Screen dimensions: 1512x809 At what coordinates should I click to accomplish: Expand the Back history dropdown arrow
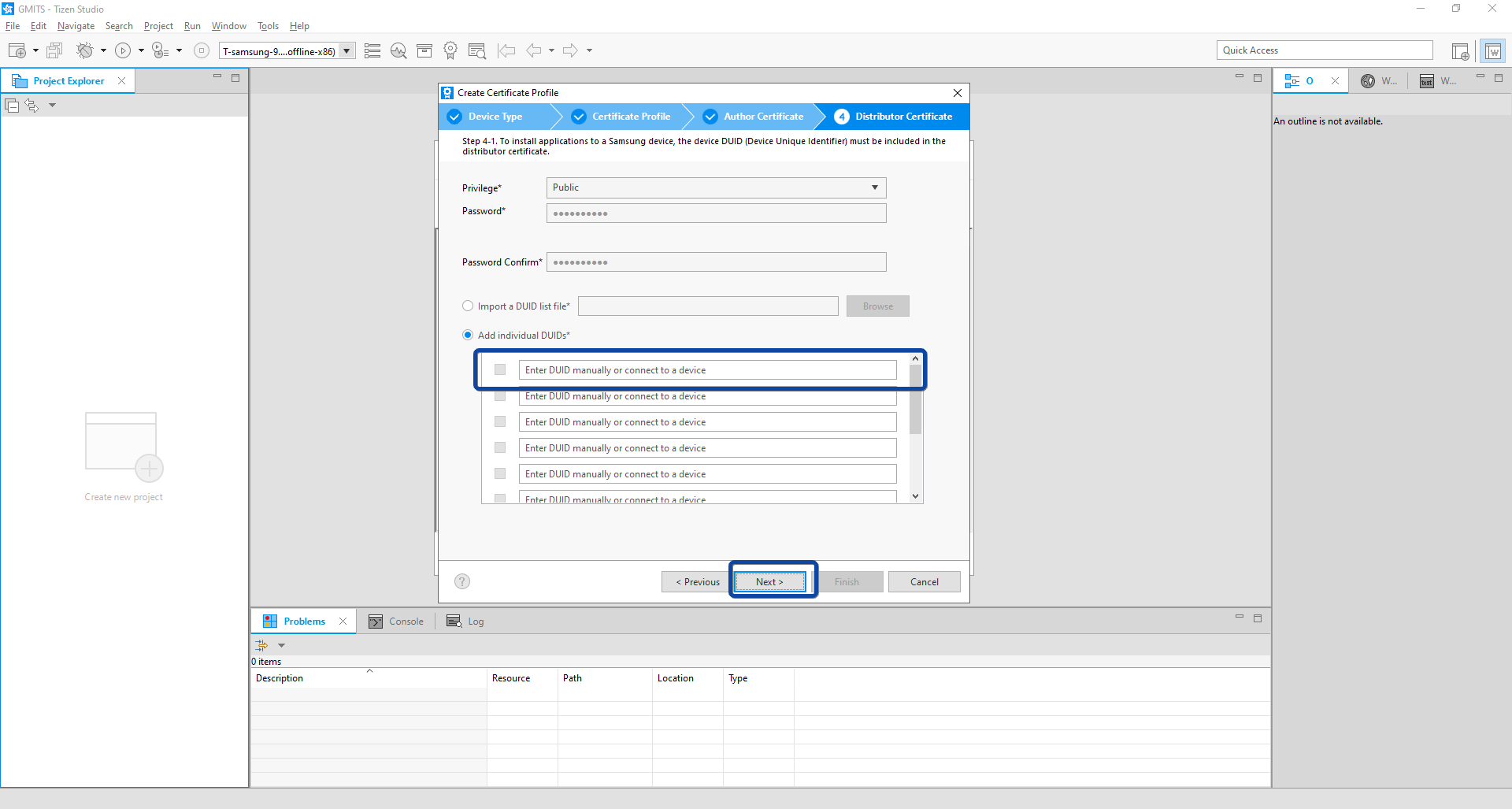pyautogui.click(x=551, y=50)
